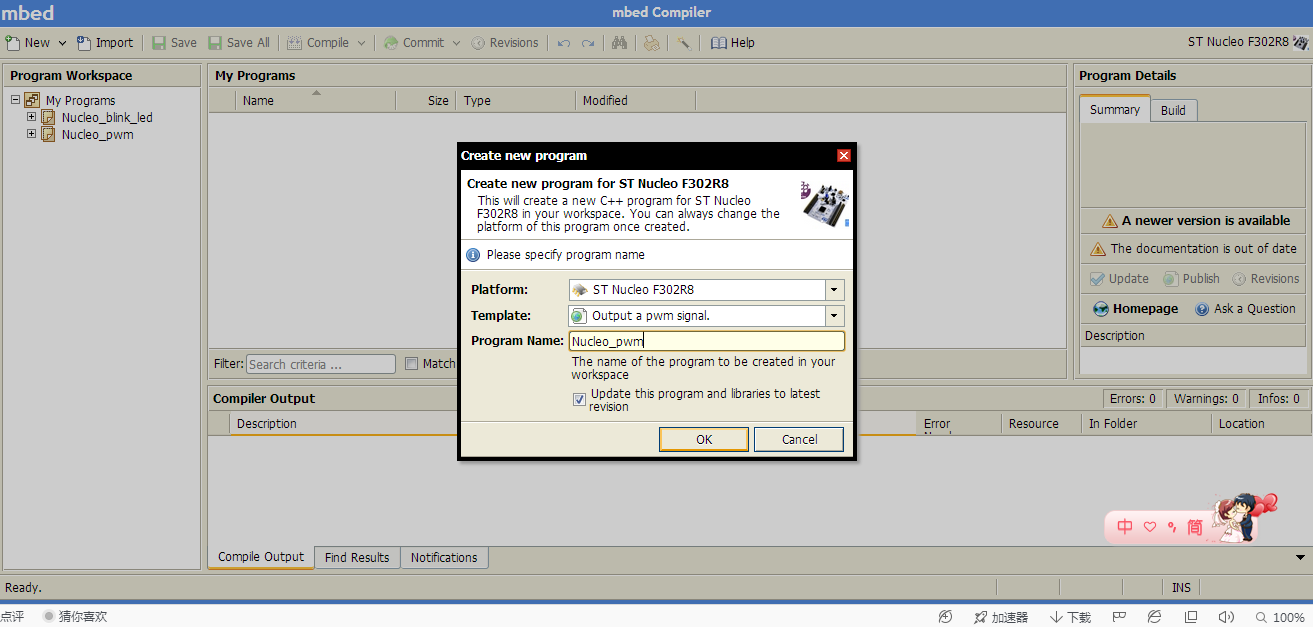The width and height of the screenshot is (1313, 627).
Task: Open the Platform dropdown
Action: point(835,290)
